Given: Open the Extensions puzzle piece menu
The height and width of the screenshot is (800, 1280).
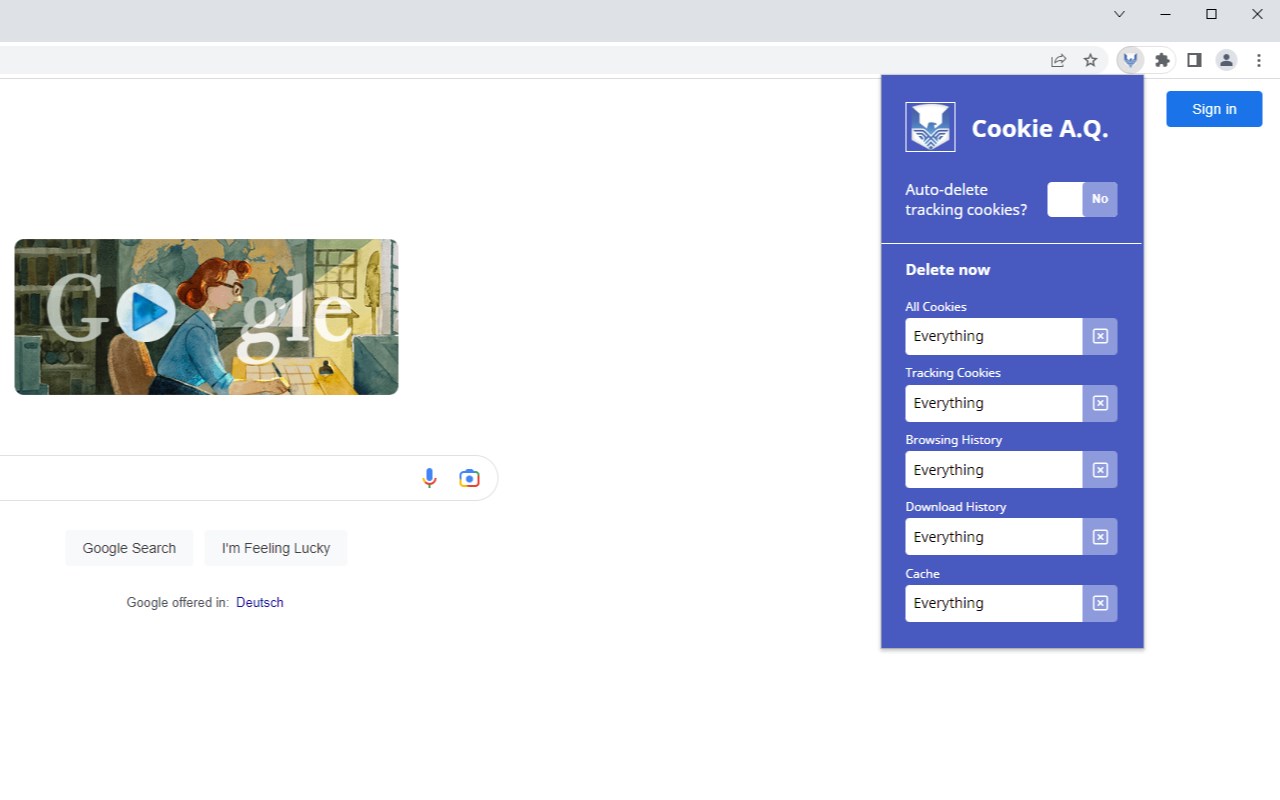Looking at the screenshot, I should (x=1162, y=60).
